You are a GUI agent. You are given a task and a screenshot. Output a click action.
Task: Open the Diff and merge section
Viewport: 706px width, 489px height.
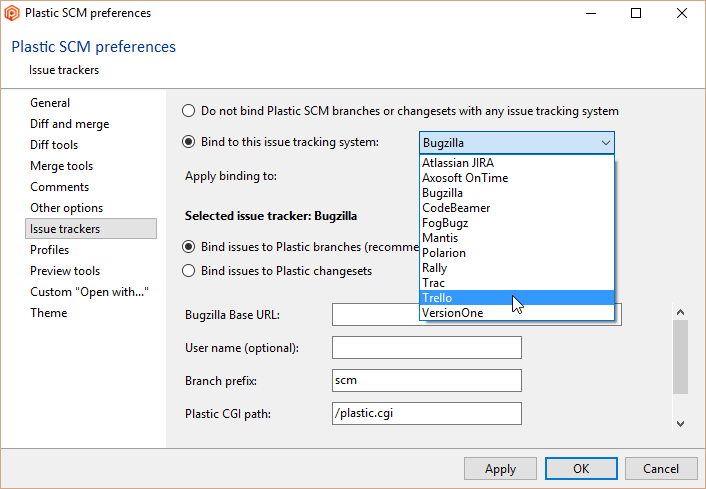click(69, 124)
